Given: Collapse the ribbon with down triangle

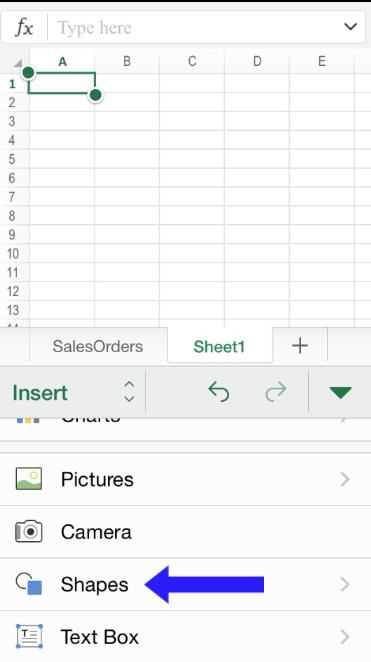Looking at the screenshot, I should coord(340,392).
